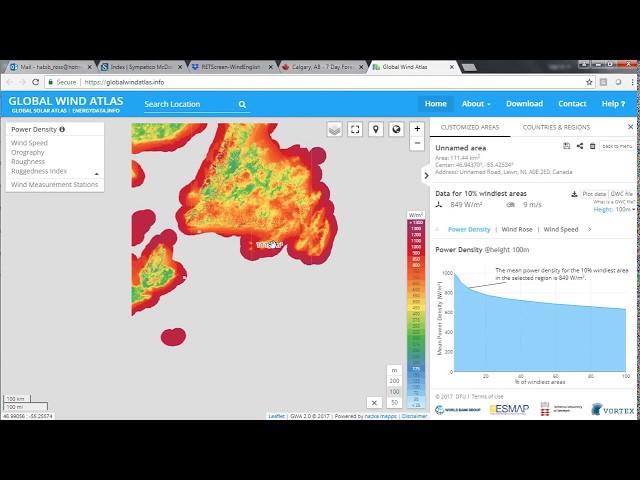Bookmark this page with star icon

coord(589,82)
